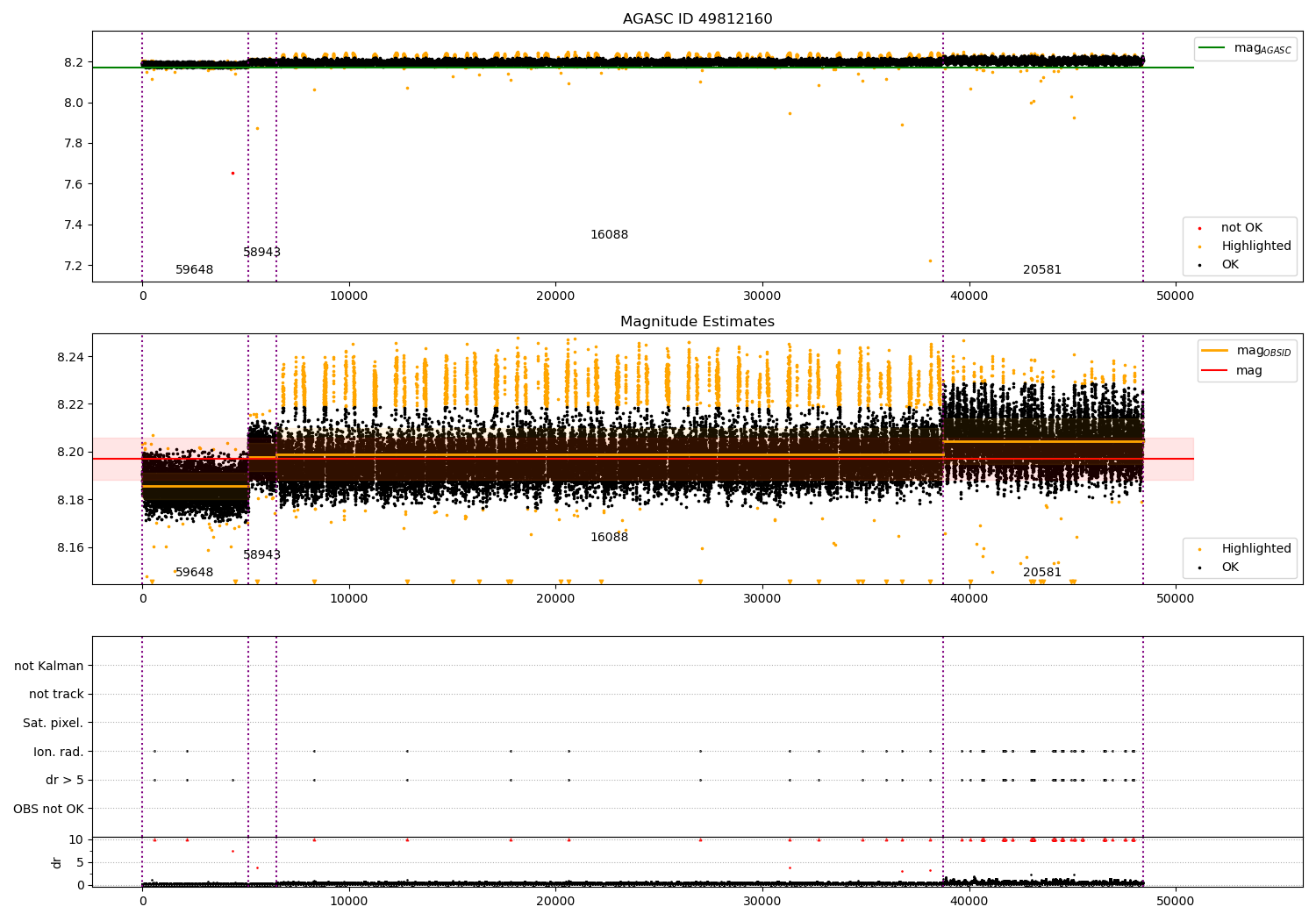Click OBSID label 58943 in Magnitude Estimates plot
1316x921 pixels.
pyautogui.click(x=262, y=555)
